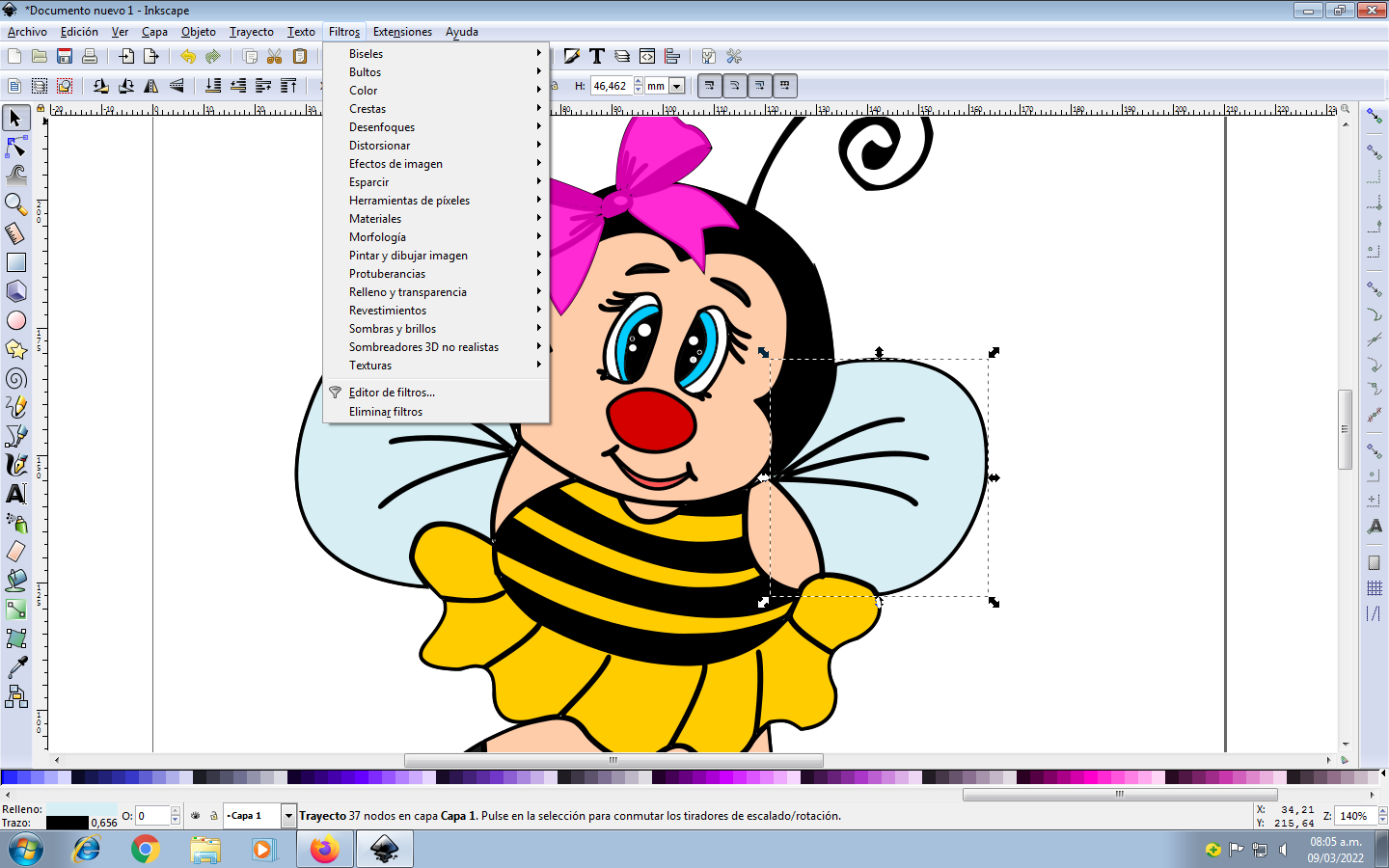
Task: Select the Eraser tool
Action: (x=15, y=552)
